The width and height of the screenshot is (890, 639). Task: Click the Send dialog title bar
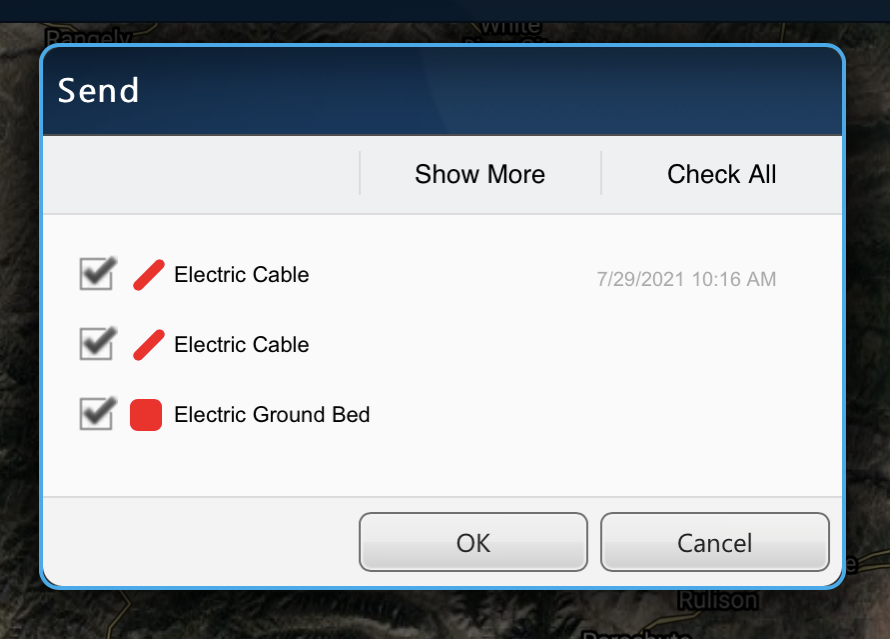pos(440,91)
